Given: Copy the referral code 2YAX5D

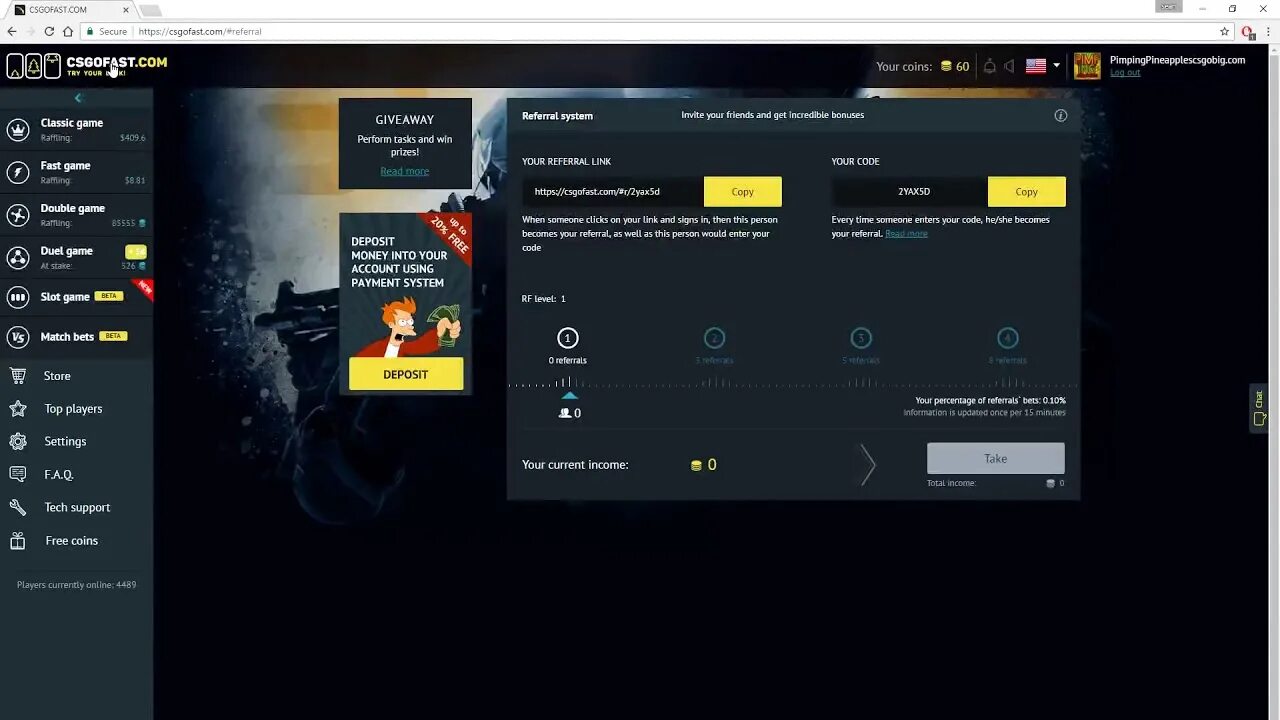Looking at the screenshot, I should coord(1027,192).
